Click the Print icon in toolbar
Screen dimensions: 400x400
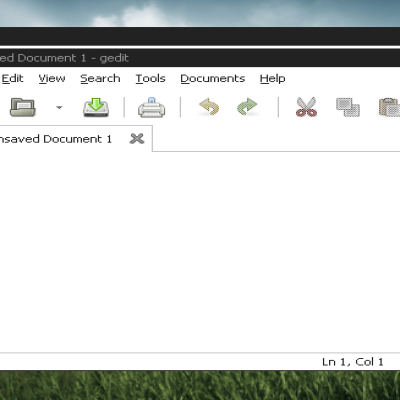152,107
